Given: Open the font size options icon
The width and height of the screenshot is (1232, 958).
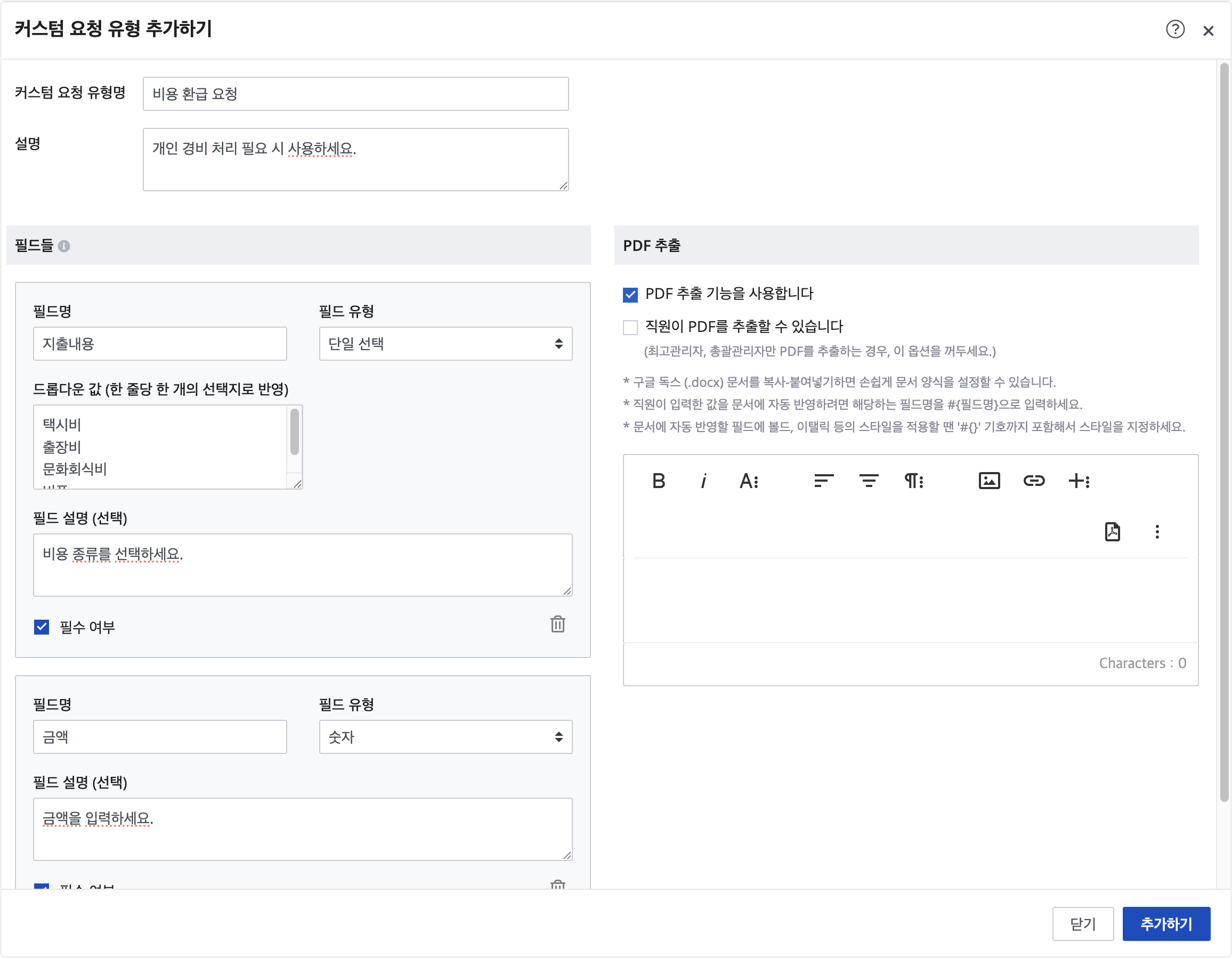Looking at the screenshot, I should [x=749, y=481].
